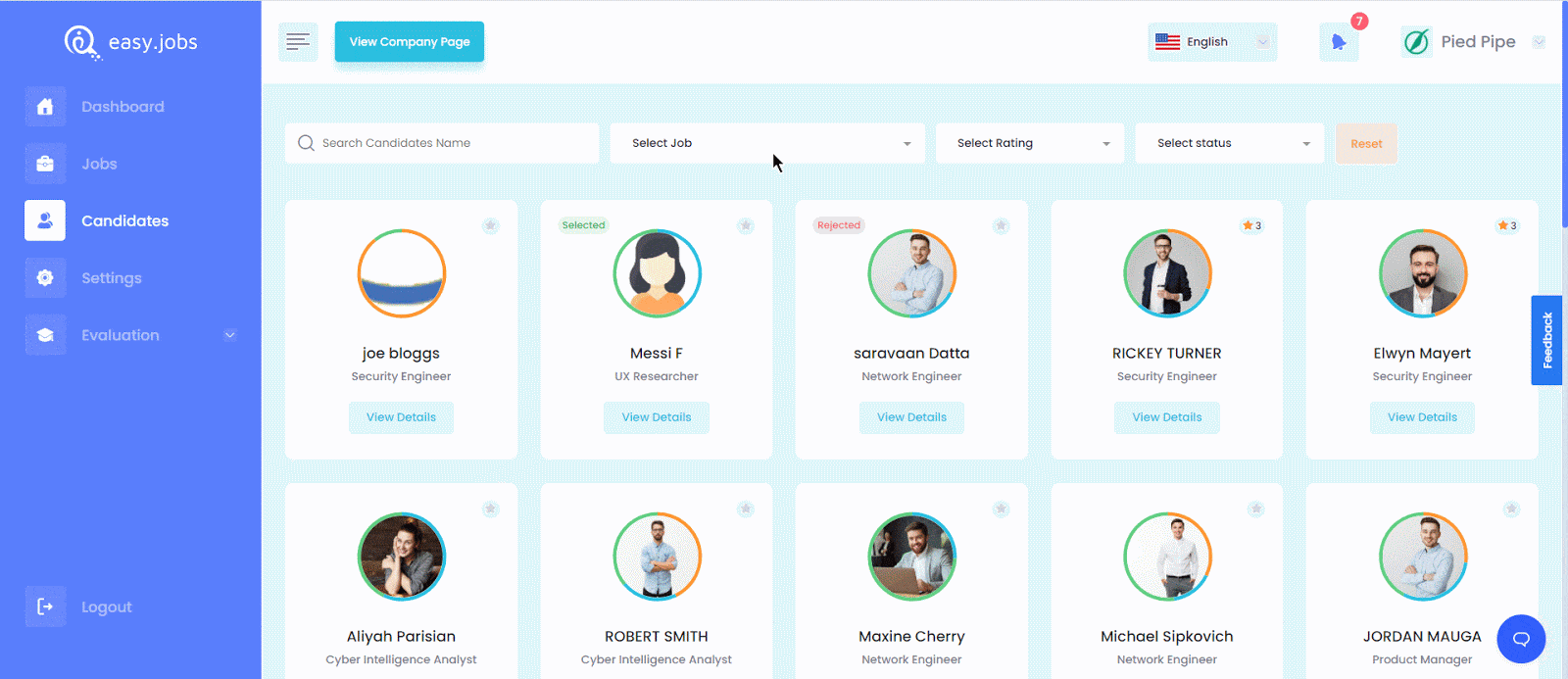Click Aliyah Parisian rating star
This screenshot has width=1568, height=679.
click(491, 509)
